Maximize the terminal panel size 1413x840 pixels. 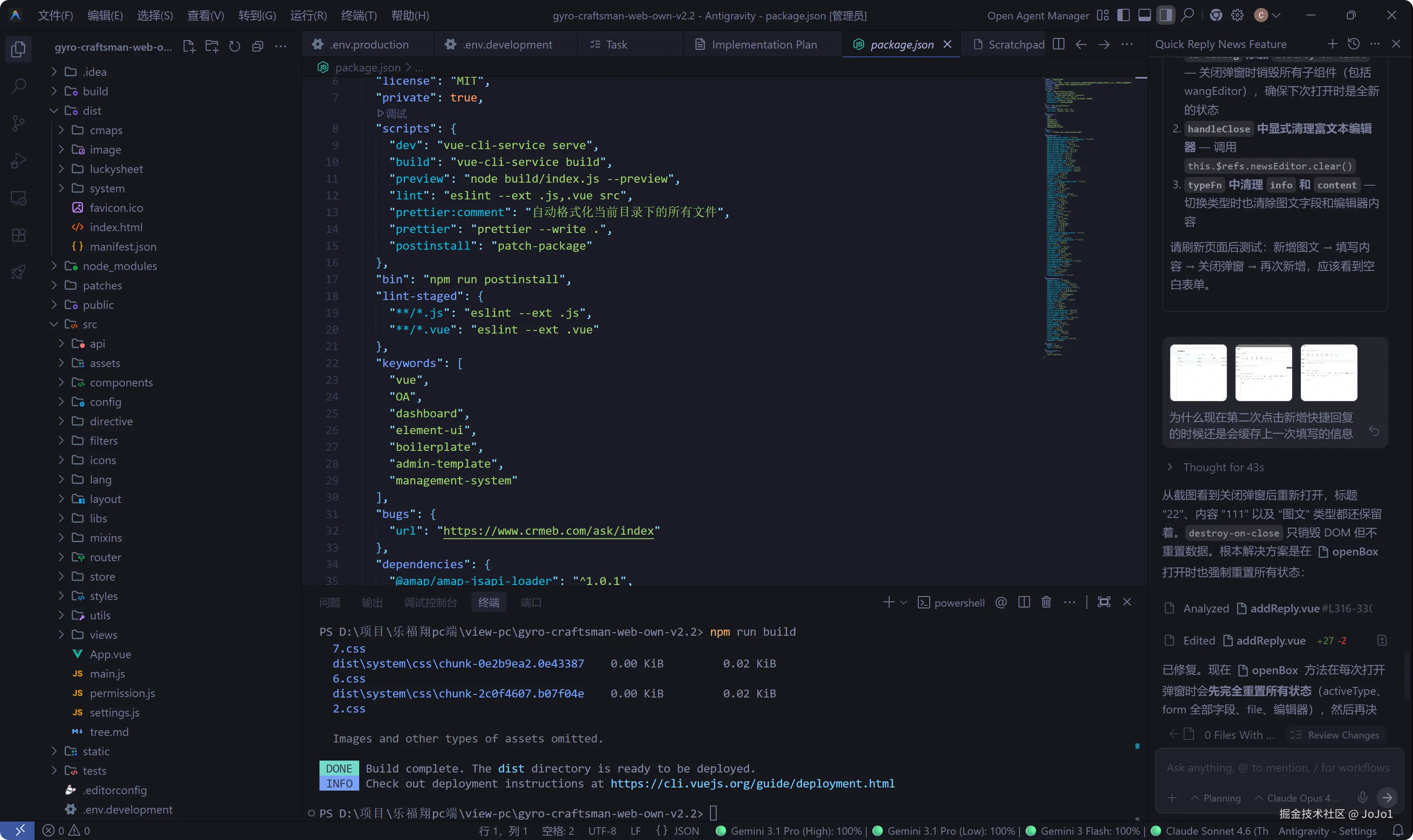(1103, 602)
